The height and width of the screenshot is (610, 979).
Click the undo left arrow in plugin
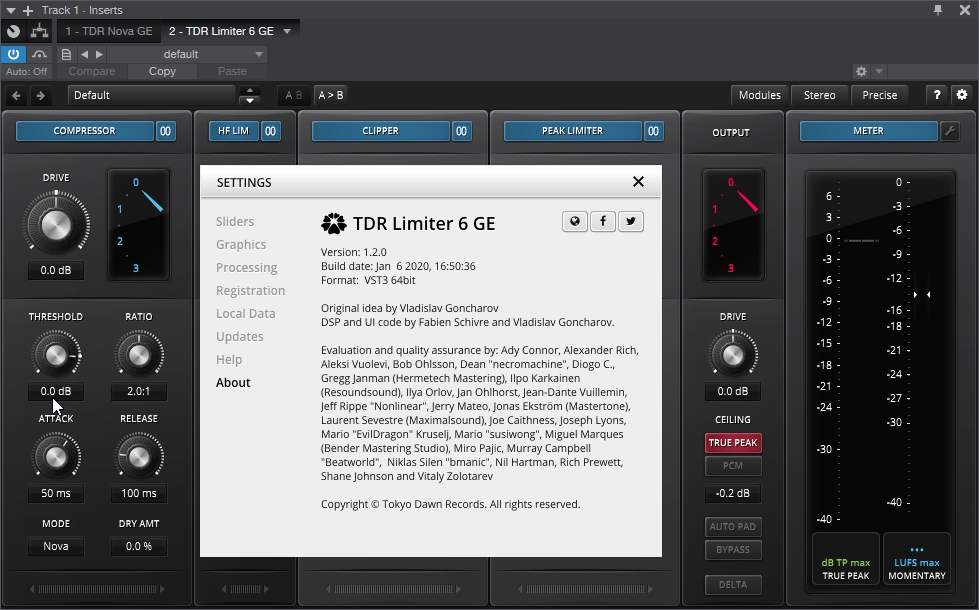(x=16, y=96)
